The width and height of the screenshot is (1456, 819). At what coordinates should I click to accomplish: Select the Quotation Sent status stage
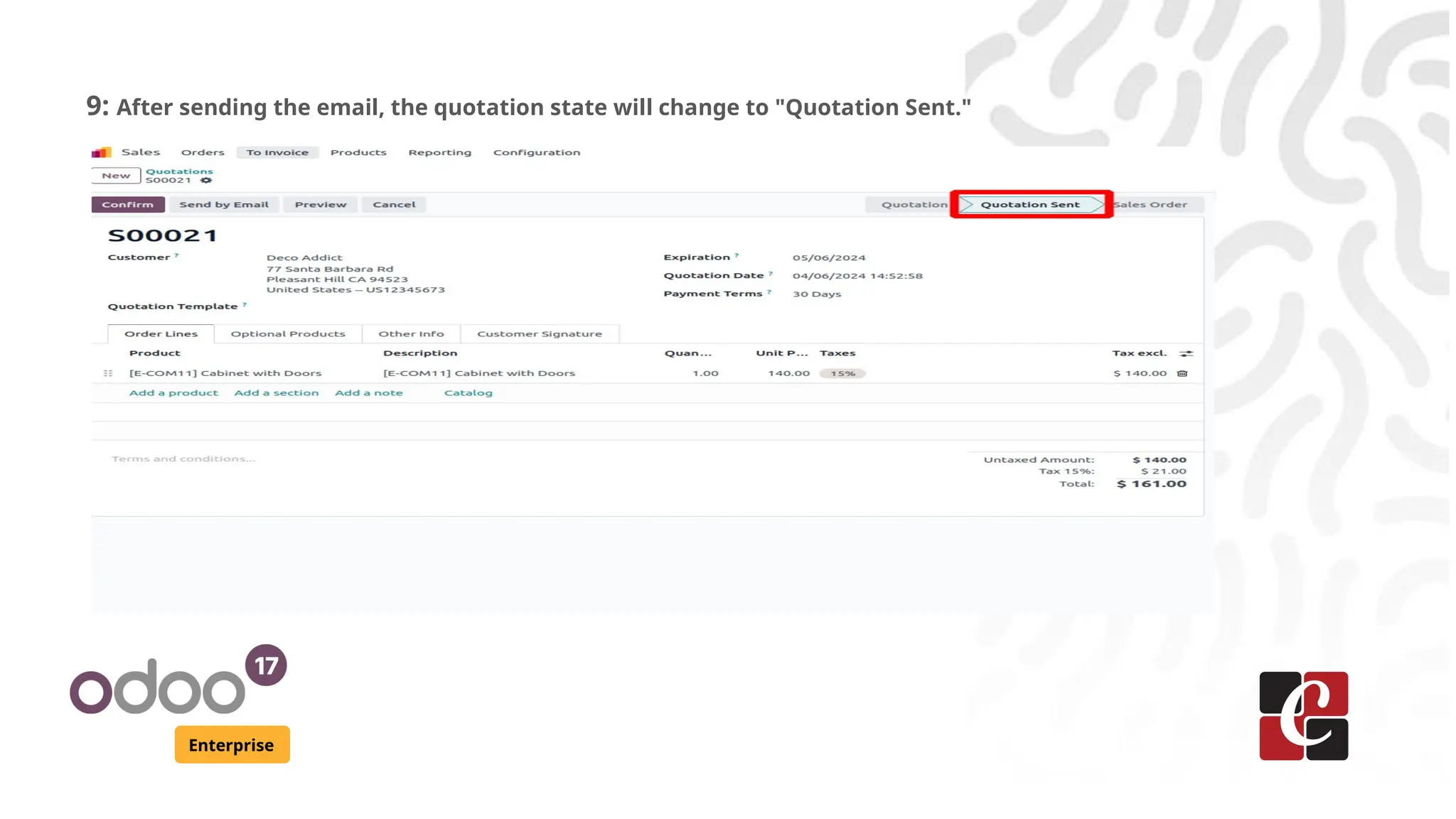[1029, 205]
